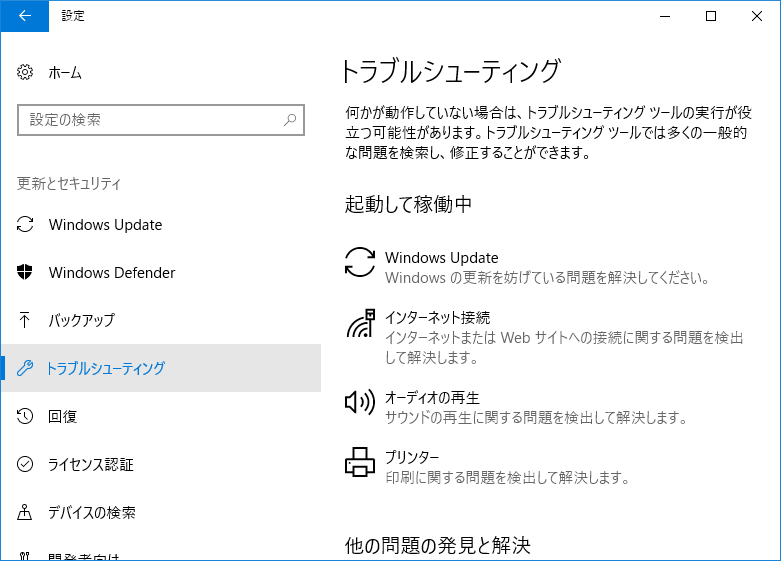Click the magnifier icon in search box
This screenshot has height=561, width=781.
coord(290,120)
